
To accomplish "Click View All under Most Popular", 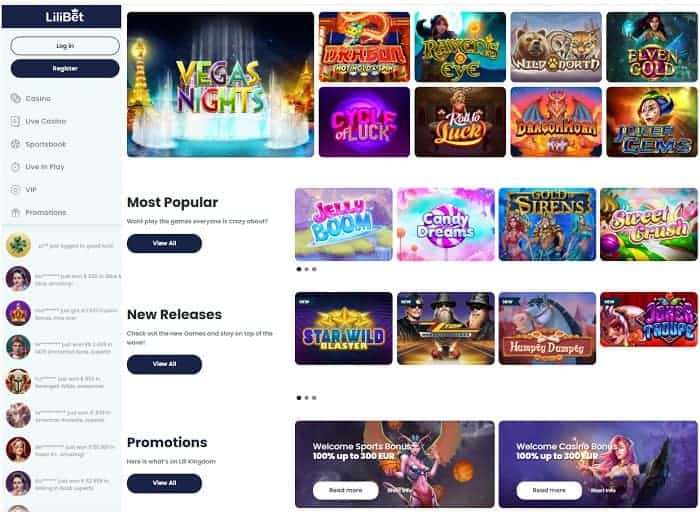I will 164,243.
